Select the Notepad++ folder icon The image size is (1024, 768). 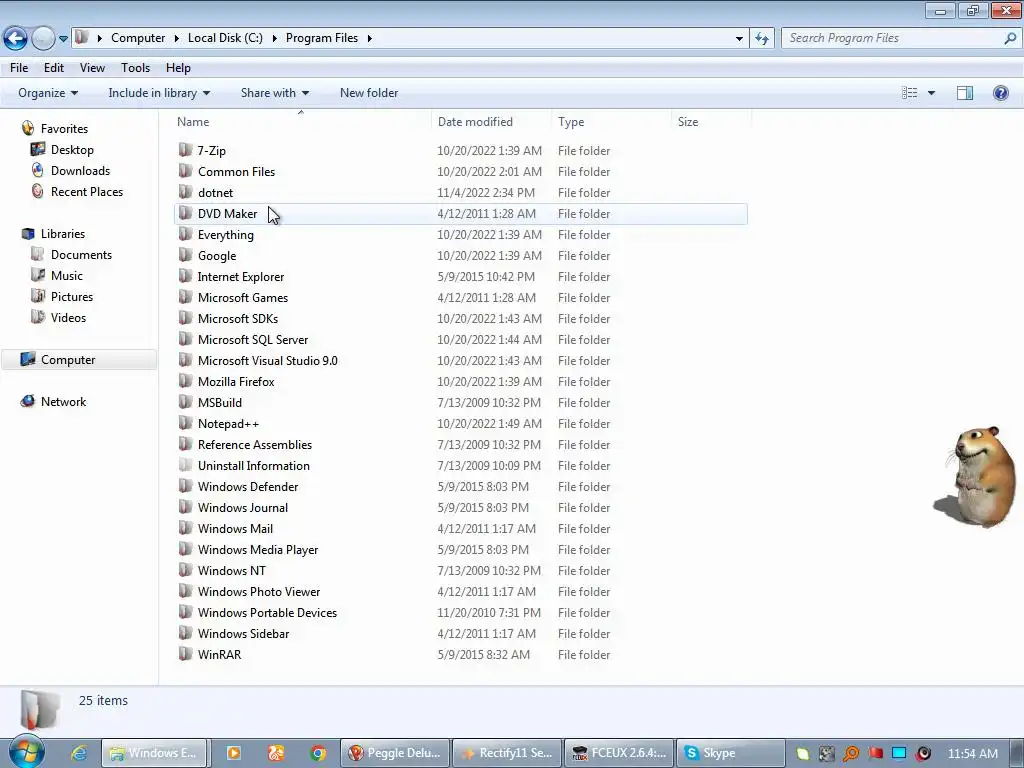click(x=185, y=423)
